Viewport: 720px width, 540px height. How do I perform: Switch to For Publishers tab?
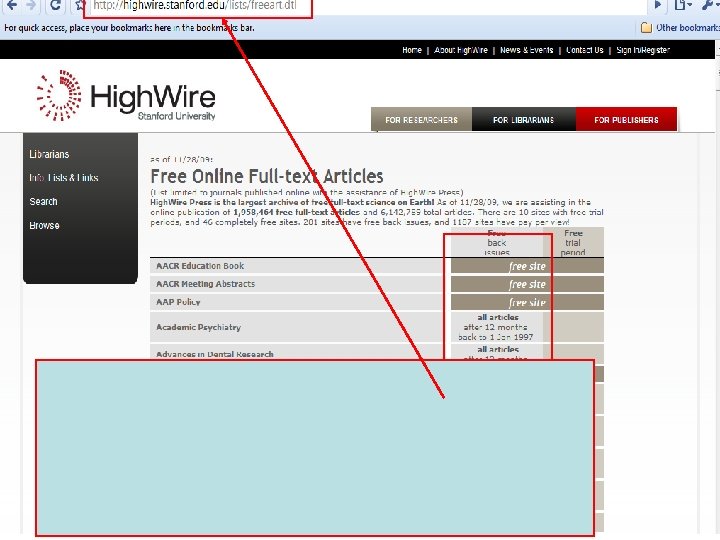click(x=626, y=120)
